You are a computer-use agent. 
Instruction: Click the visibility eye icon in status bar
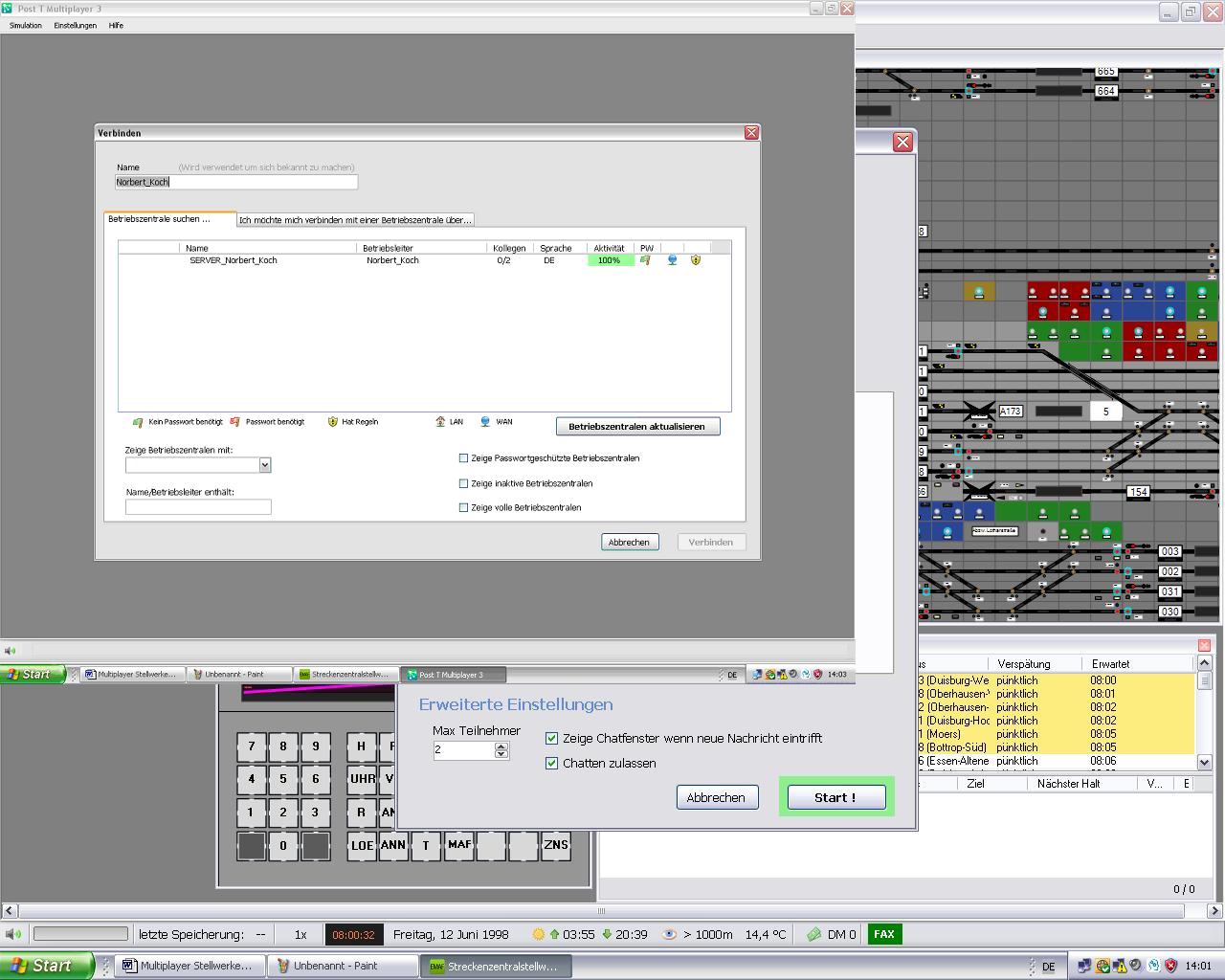[670, 934]
